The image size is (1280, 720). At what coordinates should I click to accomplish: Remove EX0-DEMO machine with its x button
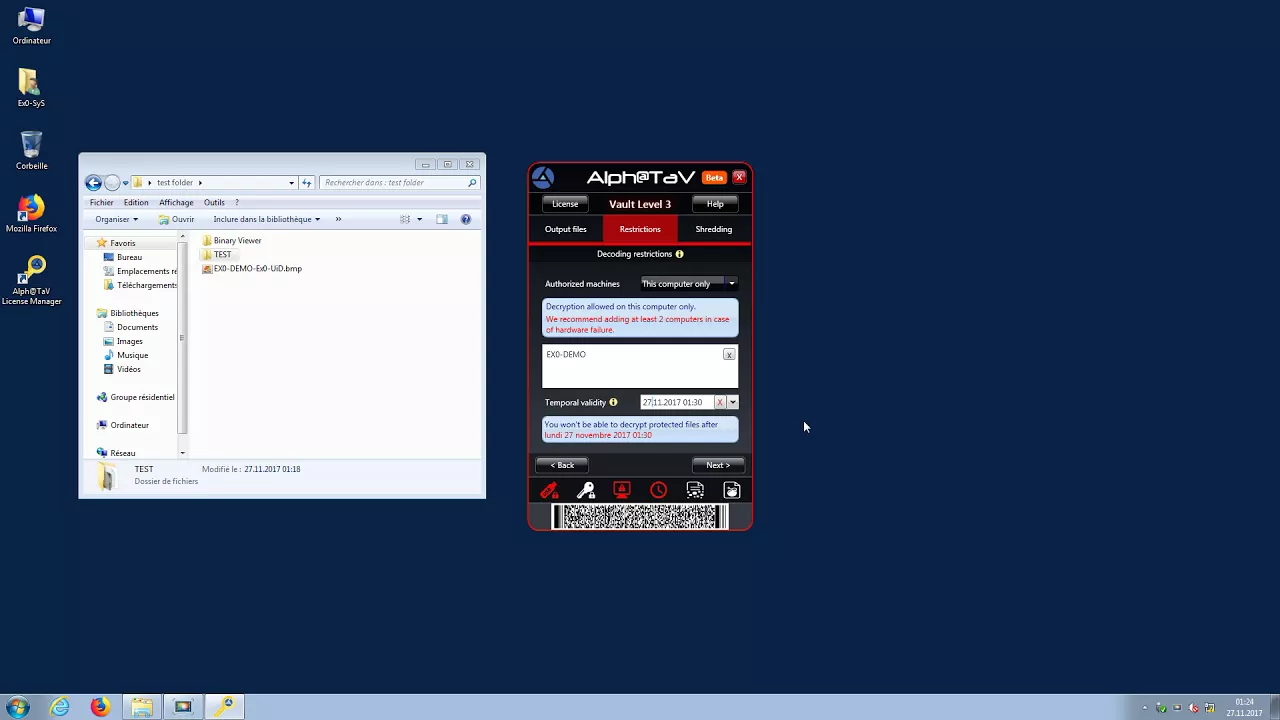tap(729, 355)
